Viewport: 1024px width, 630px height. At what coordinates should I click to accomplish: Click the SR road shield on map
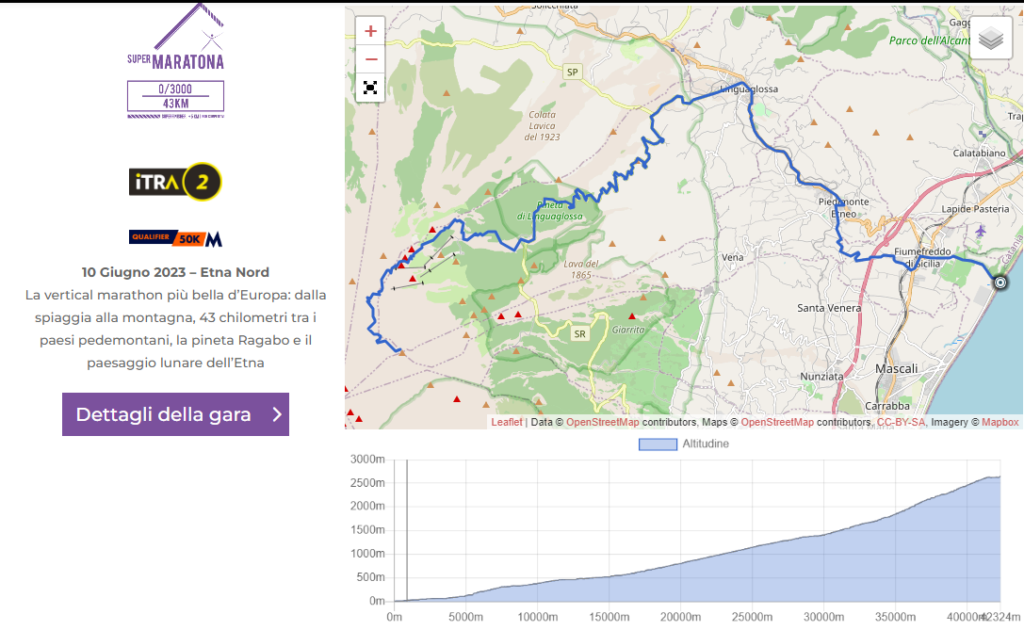(579, 334)
